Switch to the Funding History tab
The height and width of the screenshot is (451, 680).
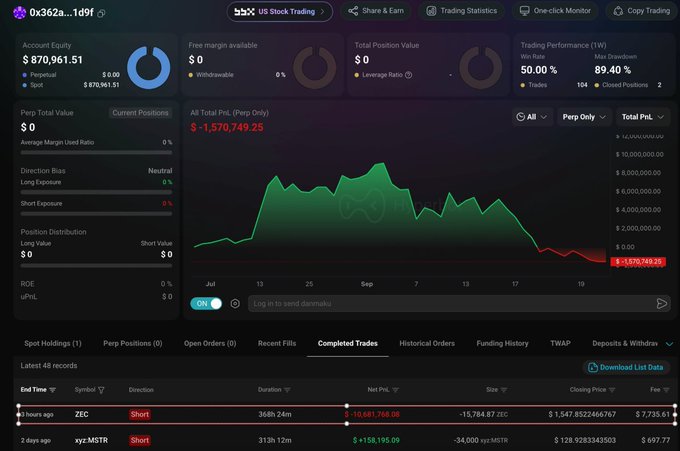point(502,343)
